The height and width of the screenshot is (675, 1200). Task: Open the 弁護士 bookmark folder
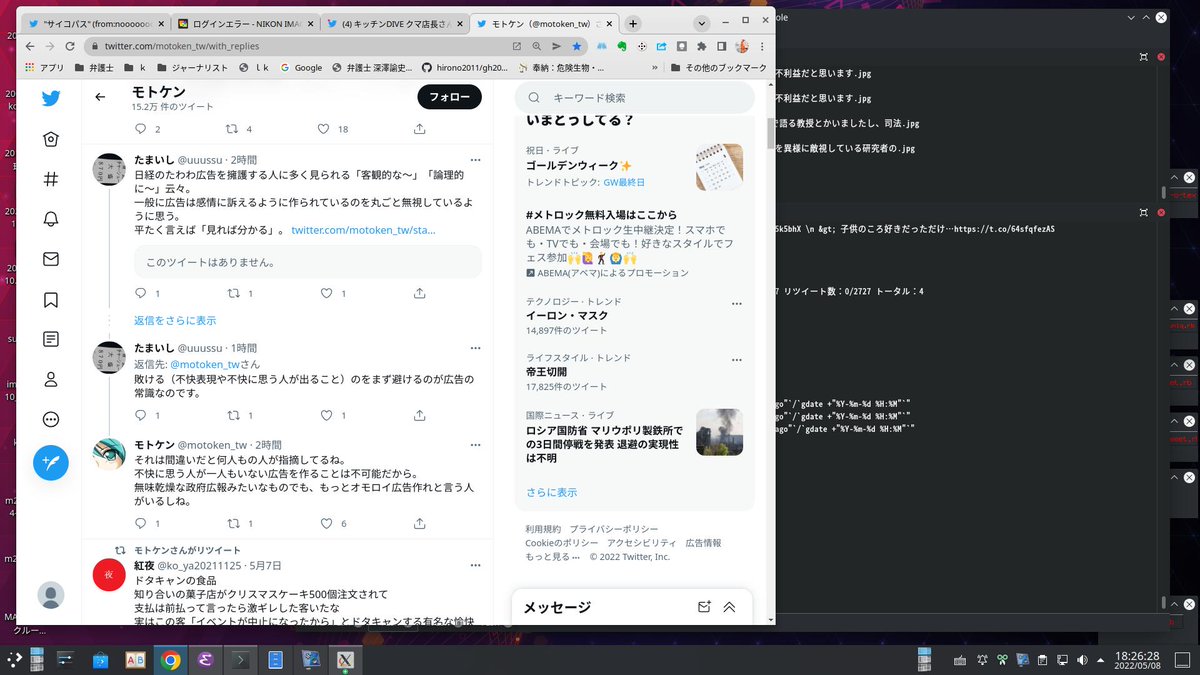pyautogui.click(x=93, y=68)
